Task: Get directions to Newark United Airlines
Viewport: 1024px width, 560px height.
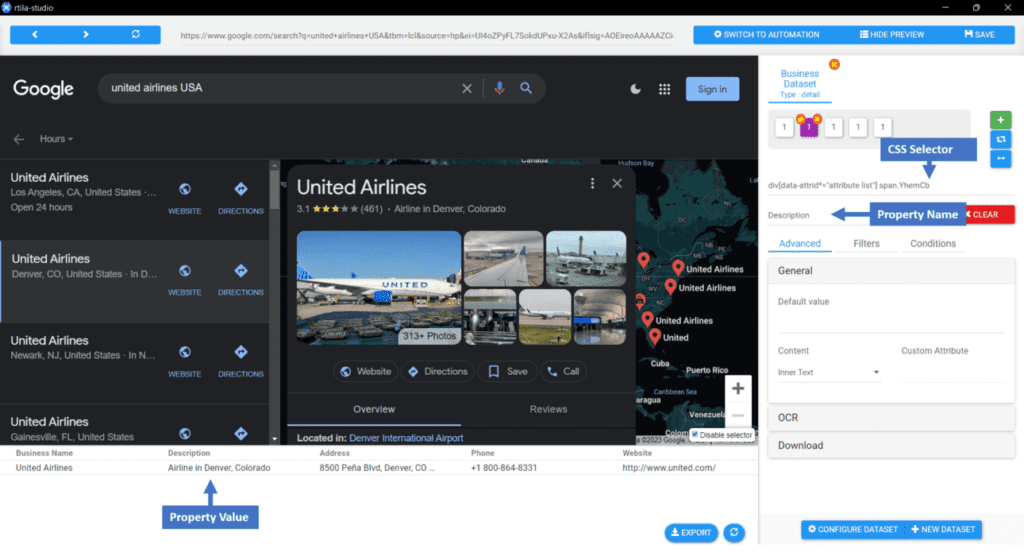Action: (x=241, y=362)
